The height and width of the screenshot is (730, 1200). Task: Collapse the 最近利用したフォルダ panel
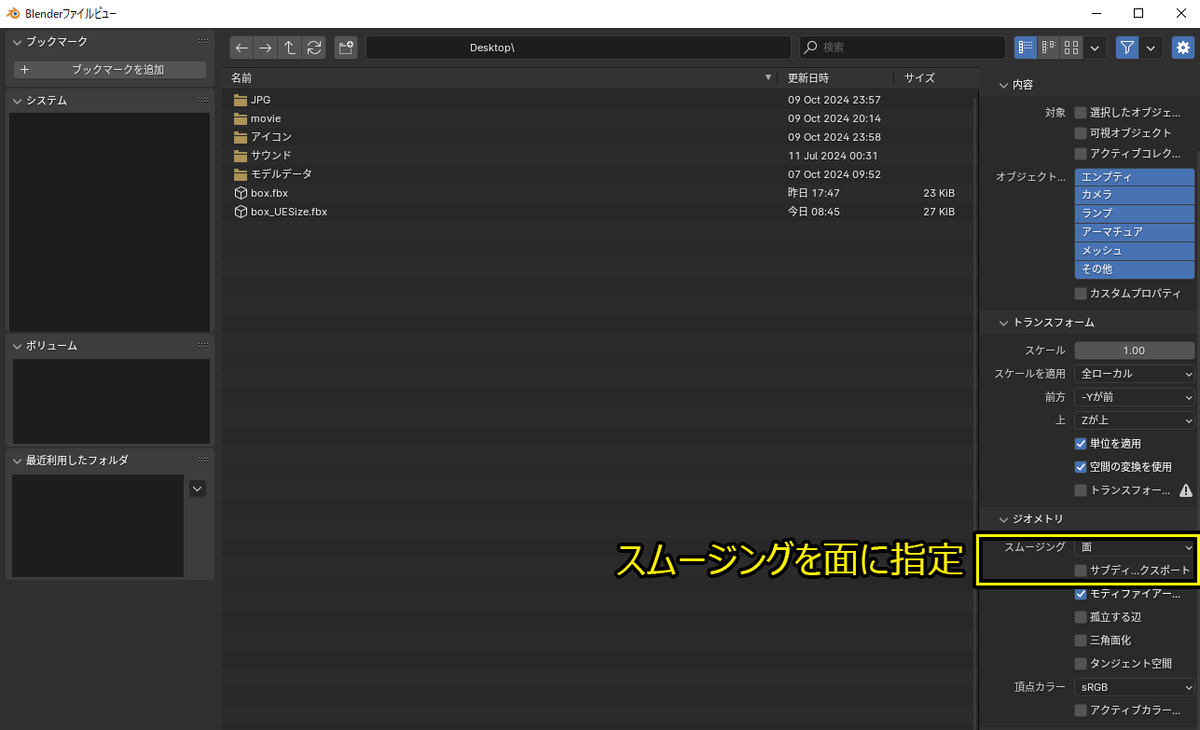17,461
